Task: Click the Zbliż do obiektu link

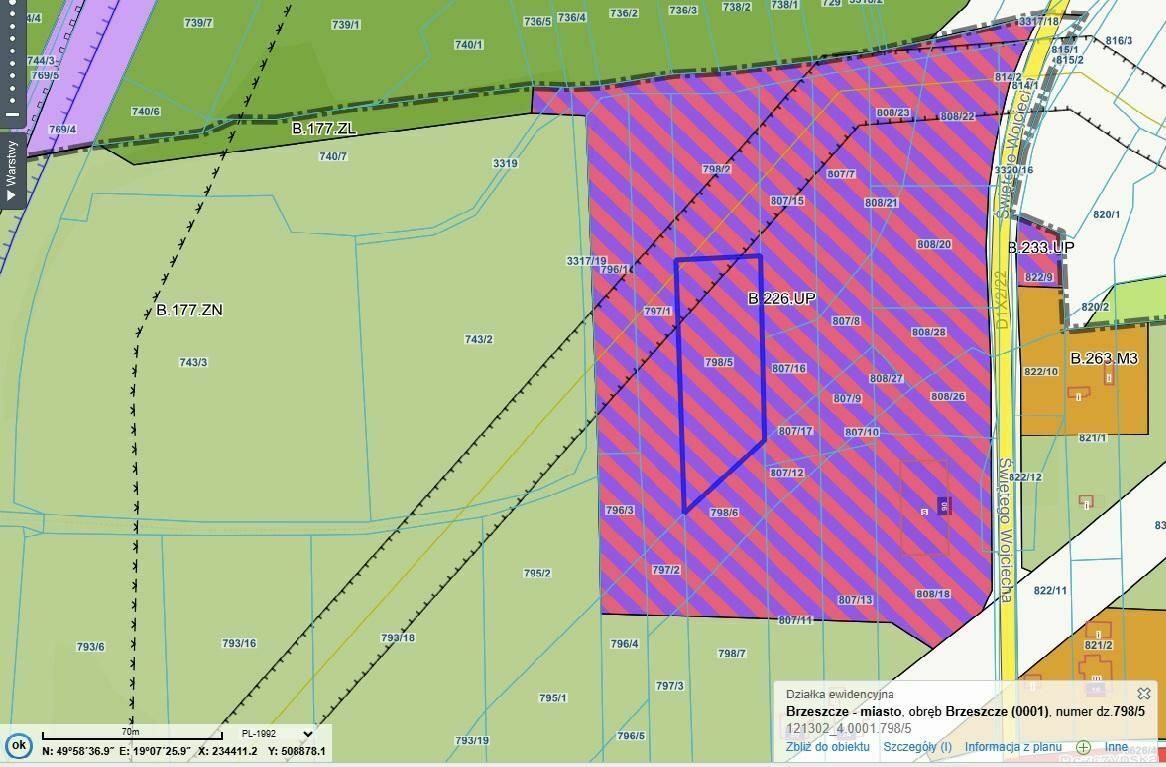Action: 827,746
